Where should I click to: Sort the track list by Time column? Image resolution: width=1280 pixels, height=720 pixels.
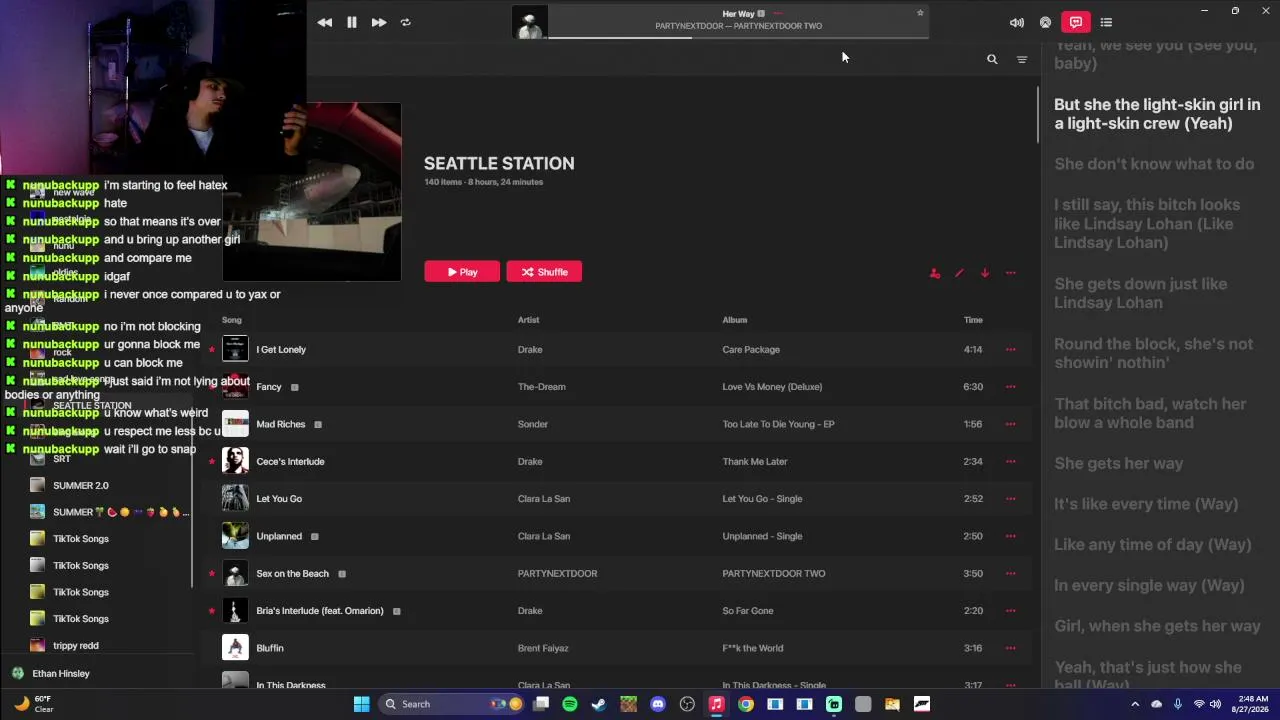(973, 320)
